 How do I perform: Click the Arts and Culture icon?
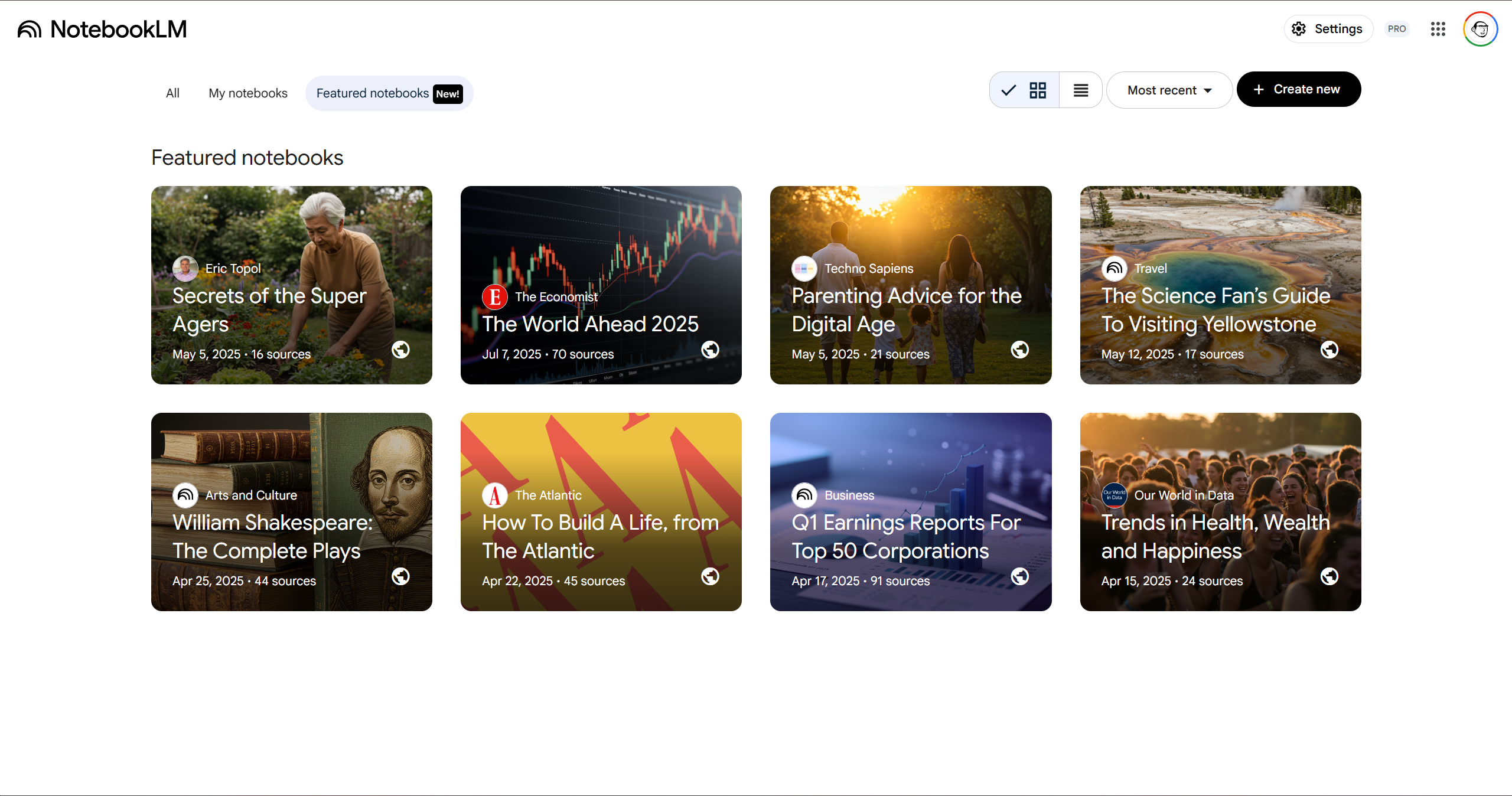[x=185, y=495]
